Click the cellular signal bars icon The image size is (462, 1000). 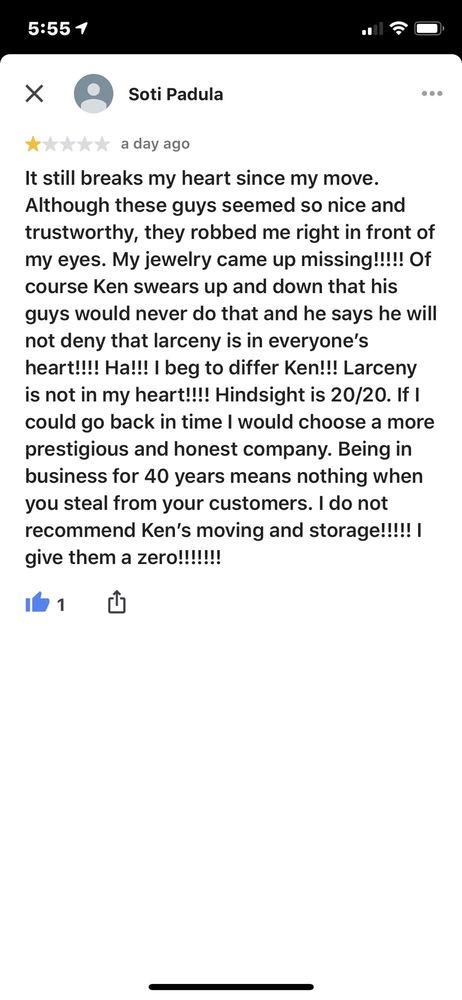(373, 29)
